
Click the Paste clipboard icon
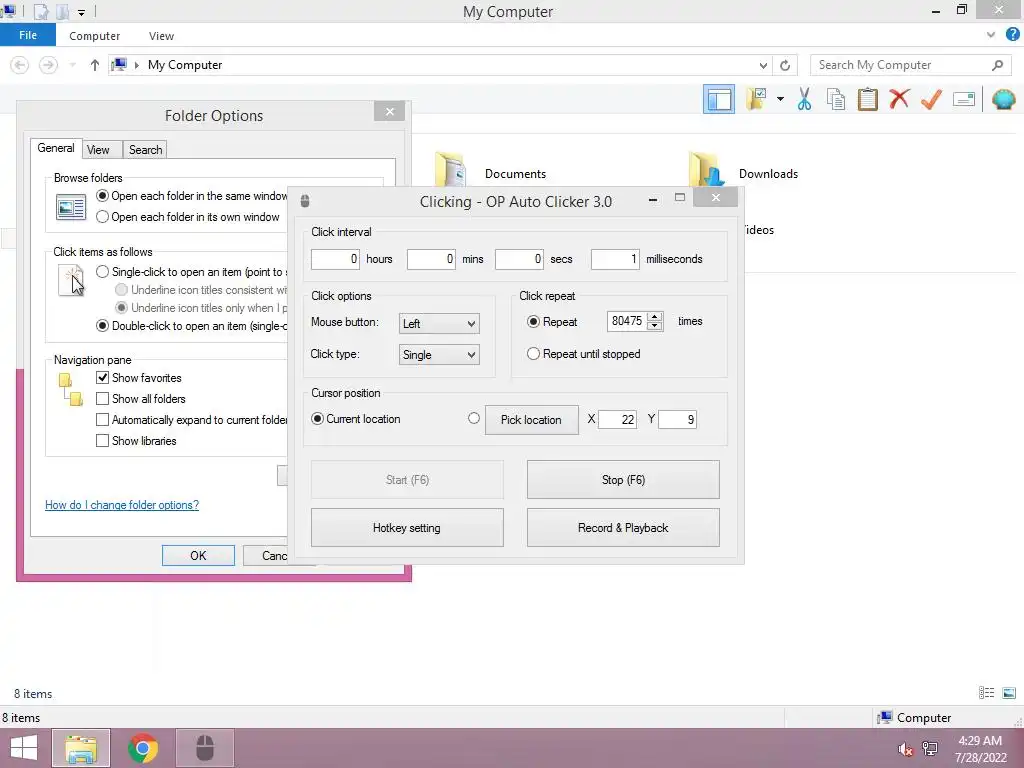(867, 99)
